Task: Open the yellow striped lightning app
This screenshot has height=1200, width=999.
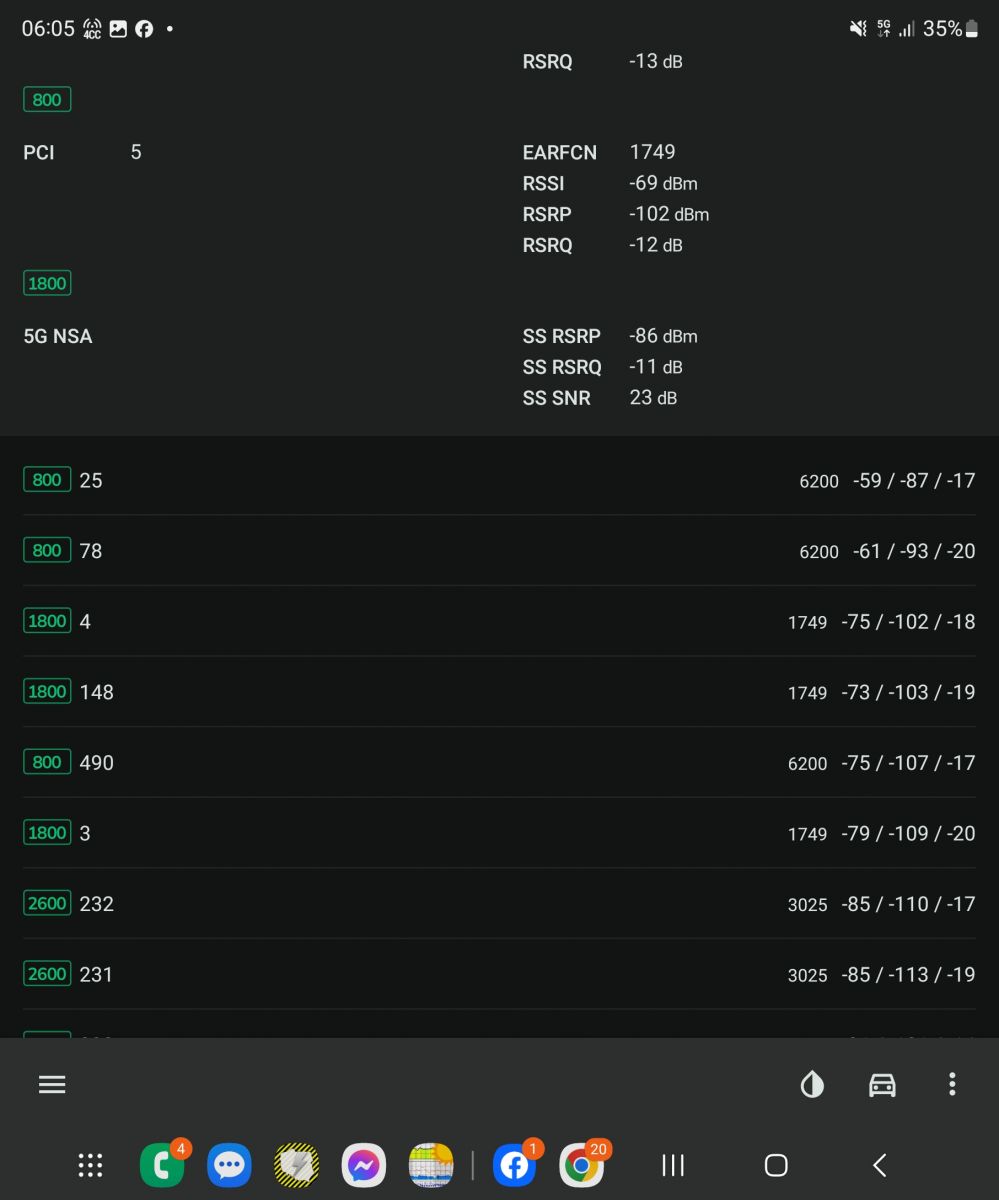Action: point(297,1165)
